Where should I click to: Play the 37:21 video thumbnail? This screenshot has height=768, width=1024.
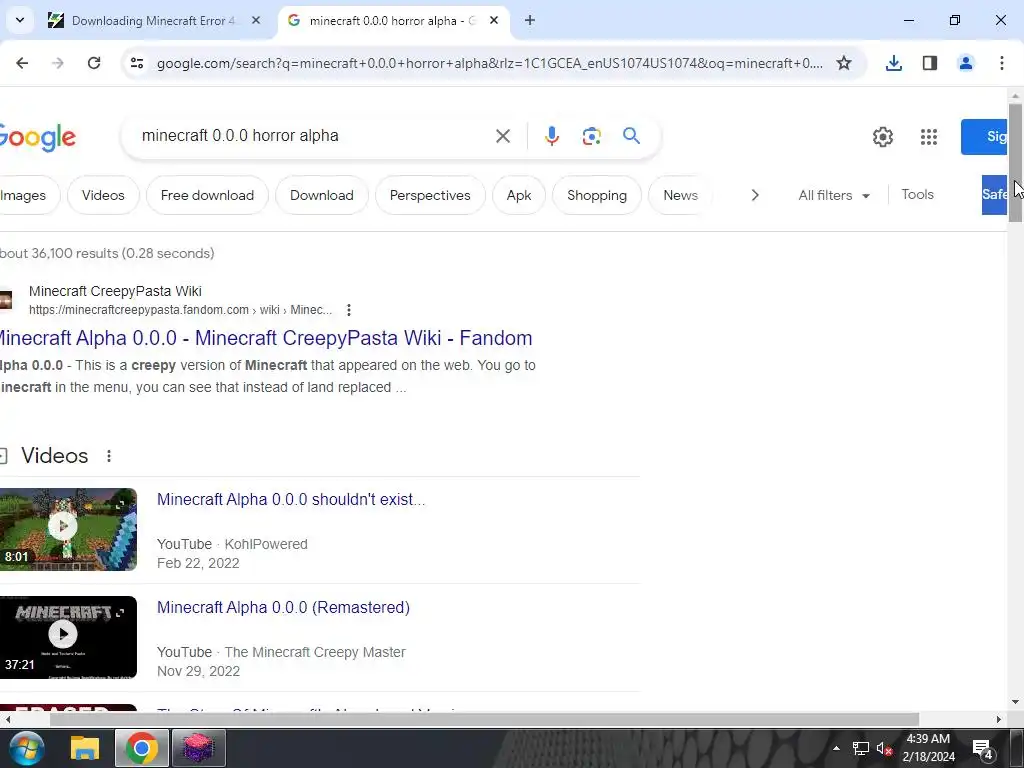68,637
